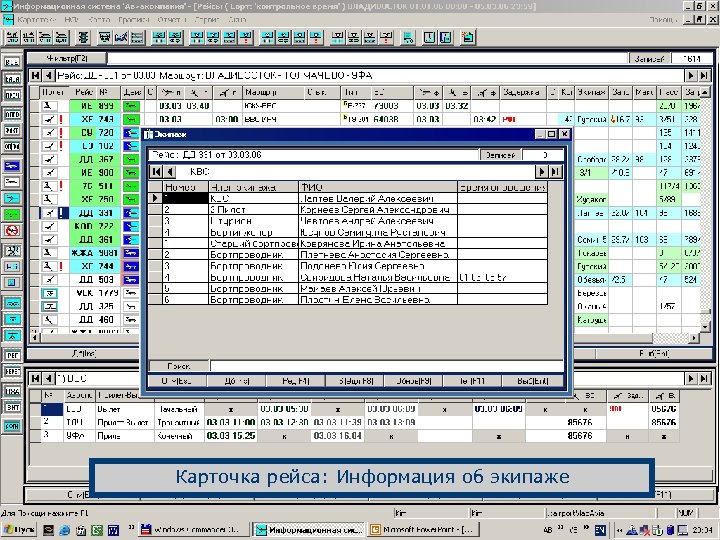Click the F9 refresh button in the Экипаж dialog

414,381
